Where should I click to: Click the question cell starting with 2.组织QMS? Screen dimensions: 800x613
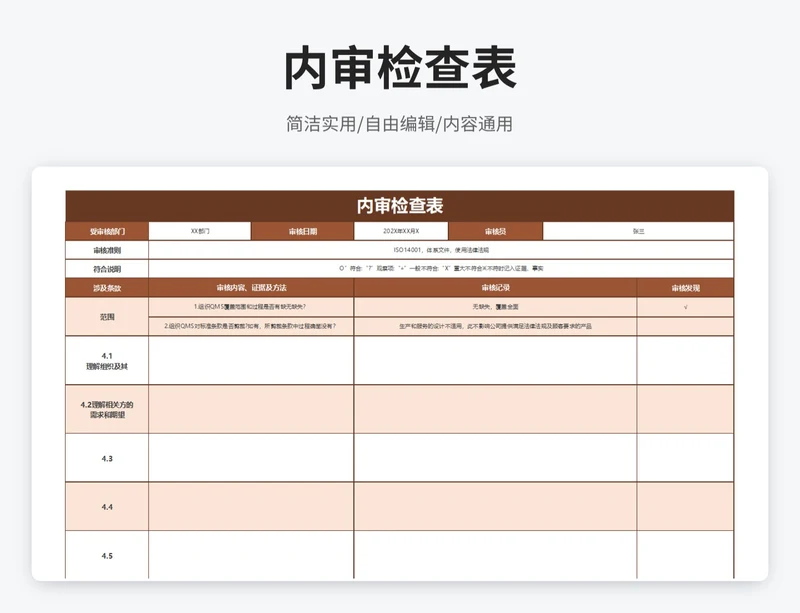pyautogui.click(x=251, y=326)
